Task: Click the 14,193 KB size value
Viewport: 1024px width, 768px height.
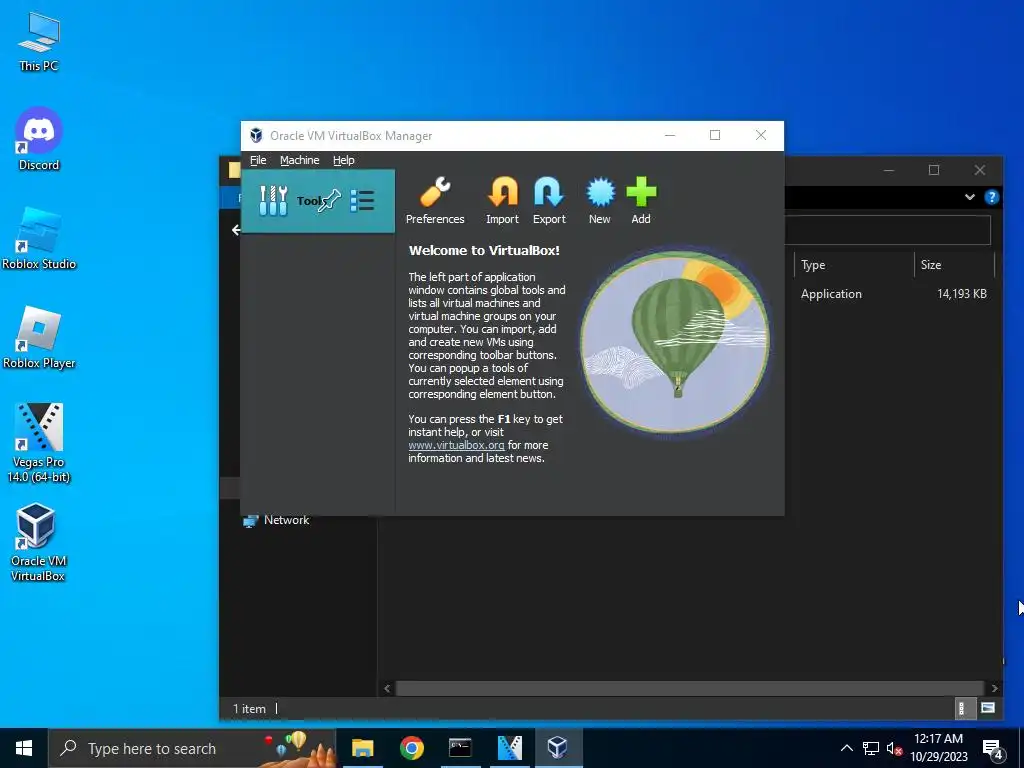Action: (961, 294)
